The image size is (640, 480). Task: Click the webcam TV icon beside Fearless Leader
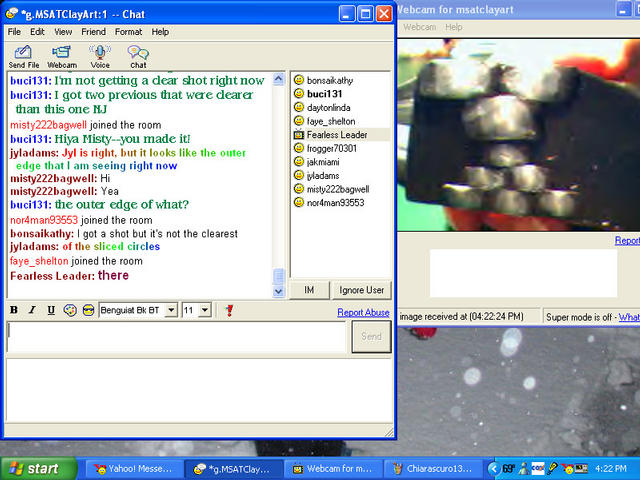click(x=299, y=134)
